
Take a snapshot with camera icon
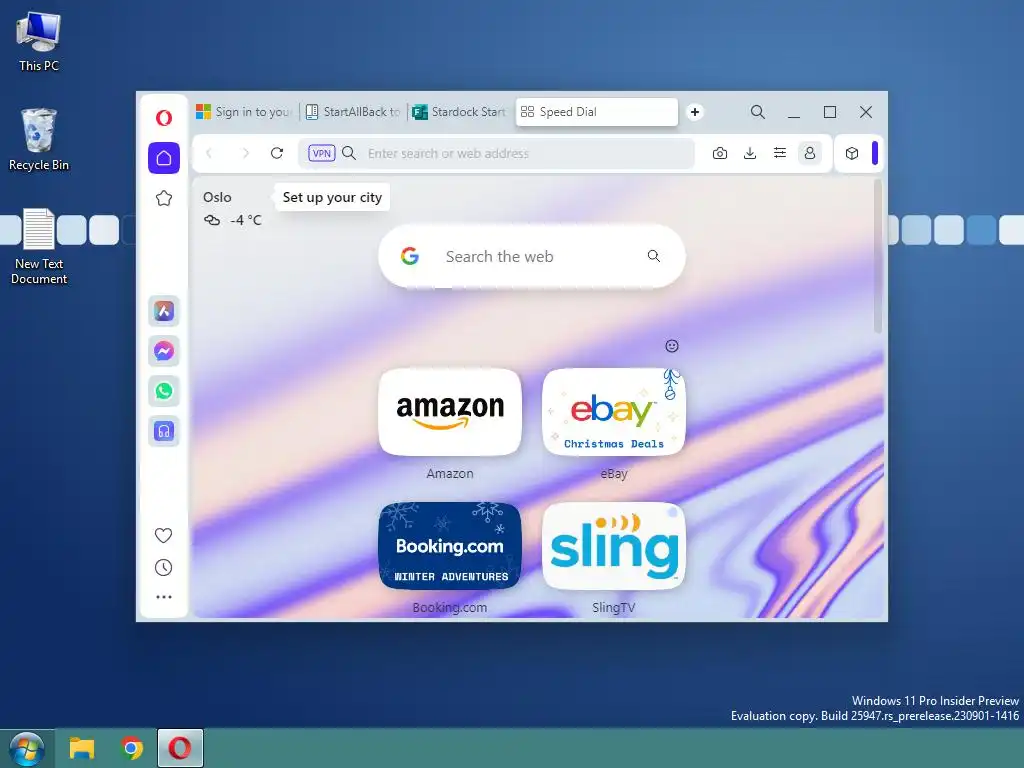720,153
